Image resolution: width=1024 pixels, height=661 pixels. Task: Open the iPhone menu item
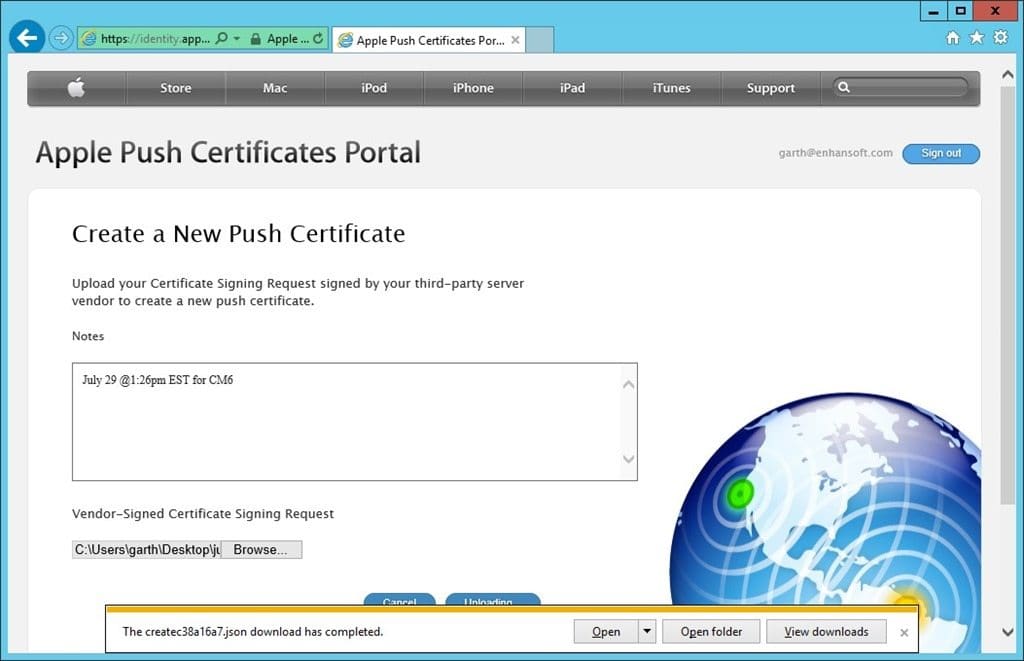[x=473, y=88]
